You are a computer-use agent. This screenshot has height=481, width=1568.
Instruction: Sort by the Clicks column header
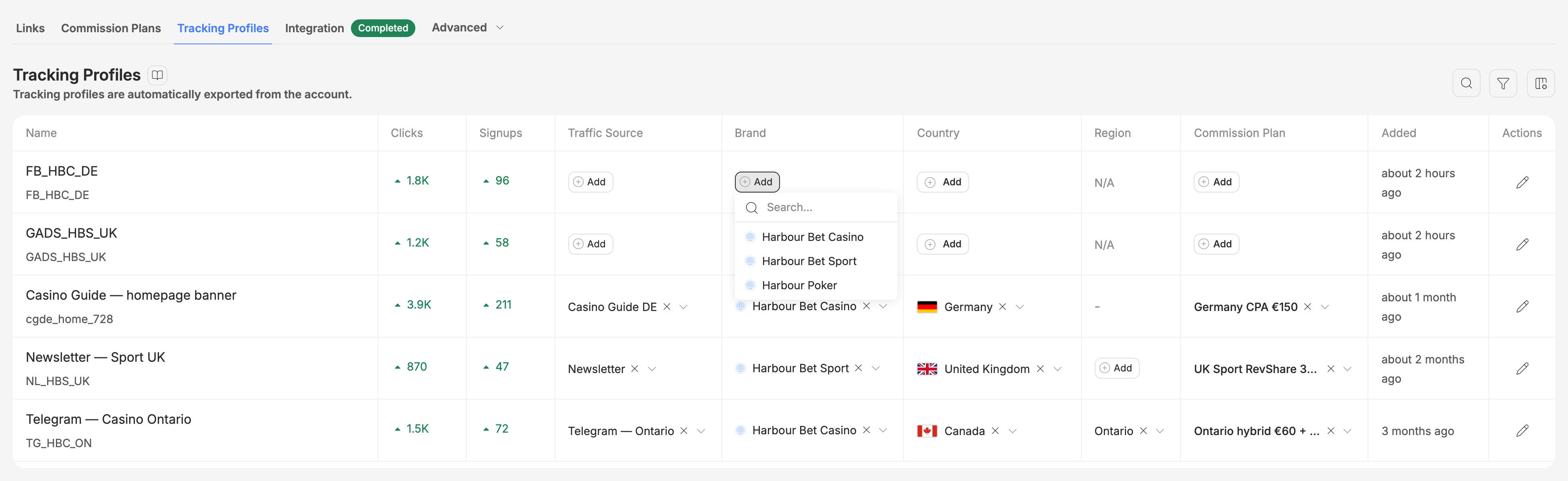pos(406,133)
